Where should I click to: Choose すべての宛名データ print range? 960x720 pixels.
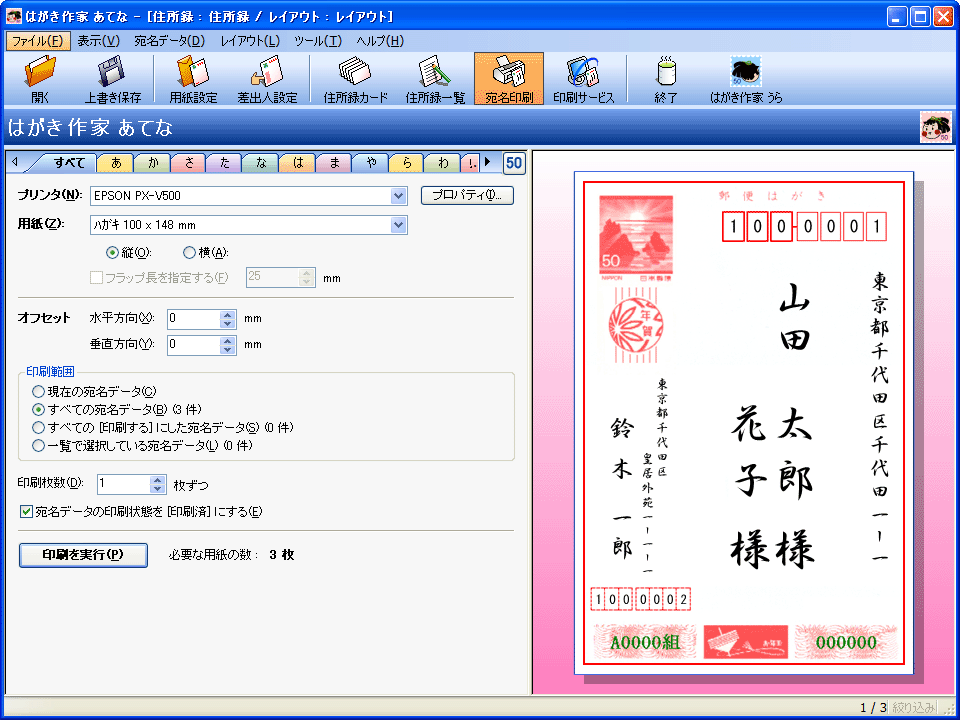(39, 409)
